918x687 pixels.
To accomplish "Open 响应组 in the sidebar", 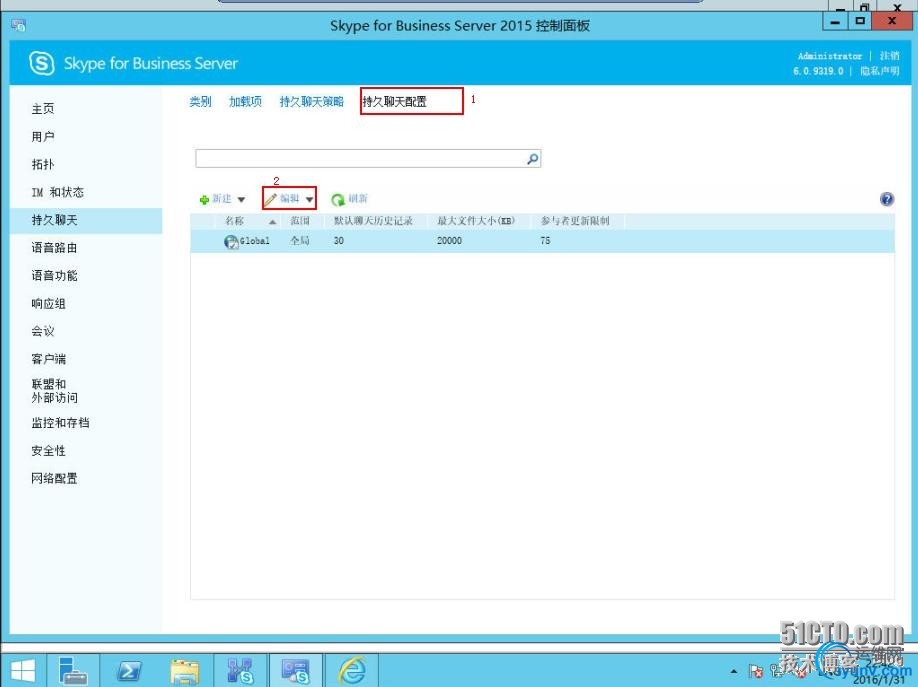I will (49, 303).
